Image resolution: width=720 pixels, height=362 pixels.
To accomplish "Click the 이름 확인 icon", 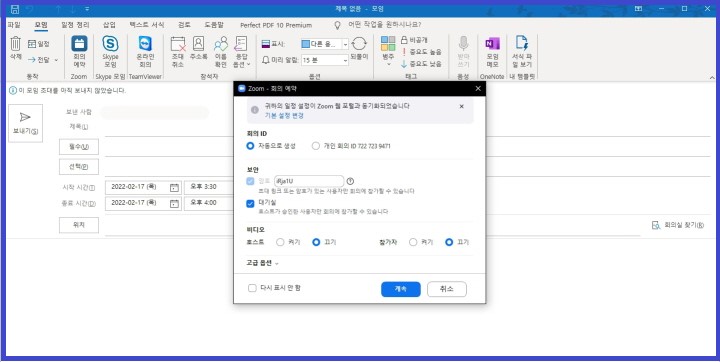I will [x=221, y=51].
